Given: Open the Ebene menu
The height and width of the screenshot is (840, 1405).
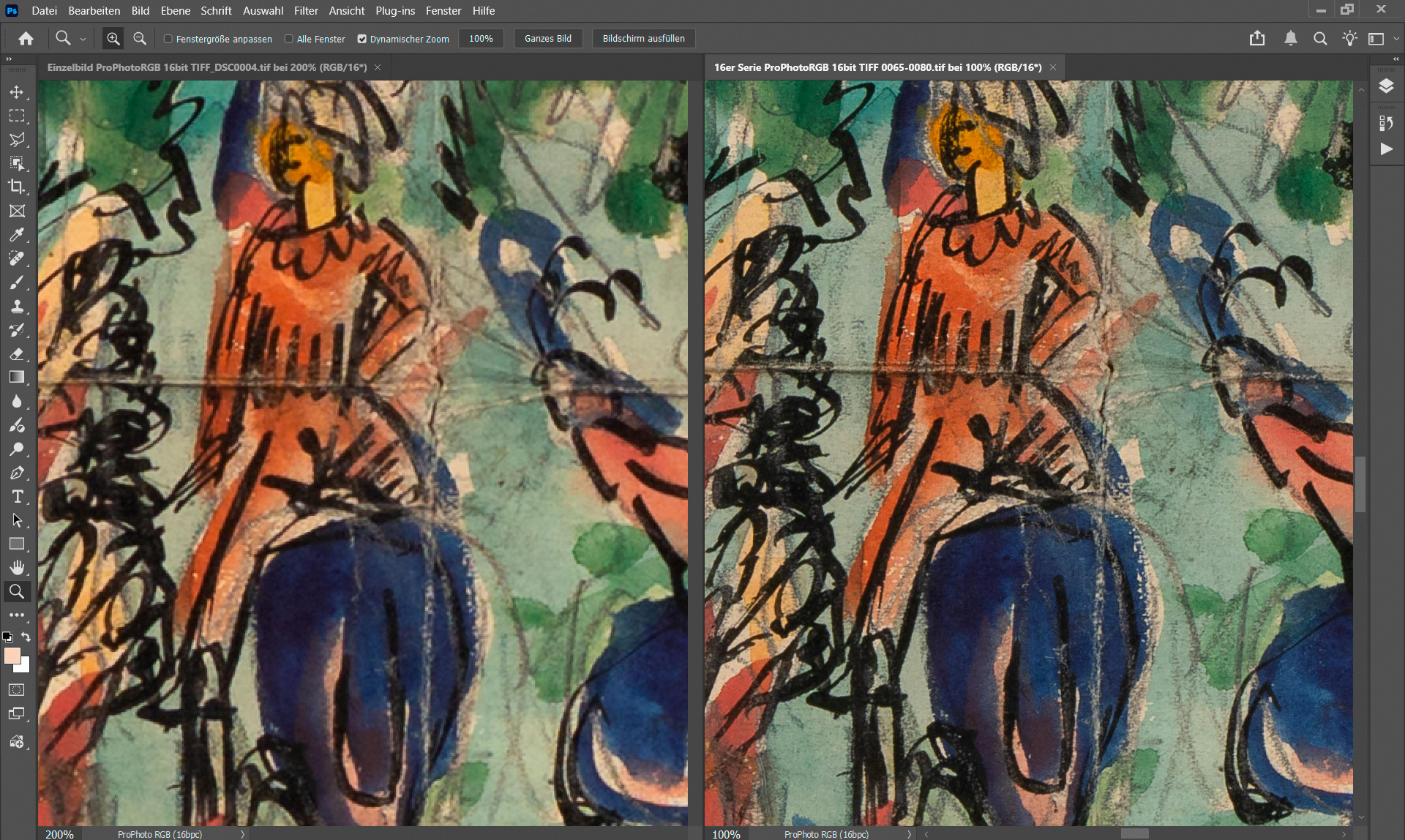Looking at the screenshot, I should [x=176, y=11].
